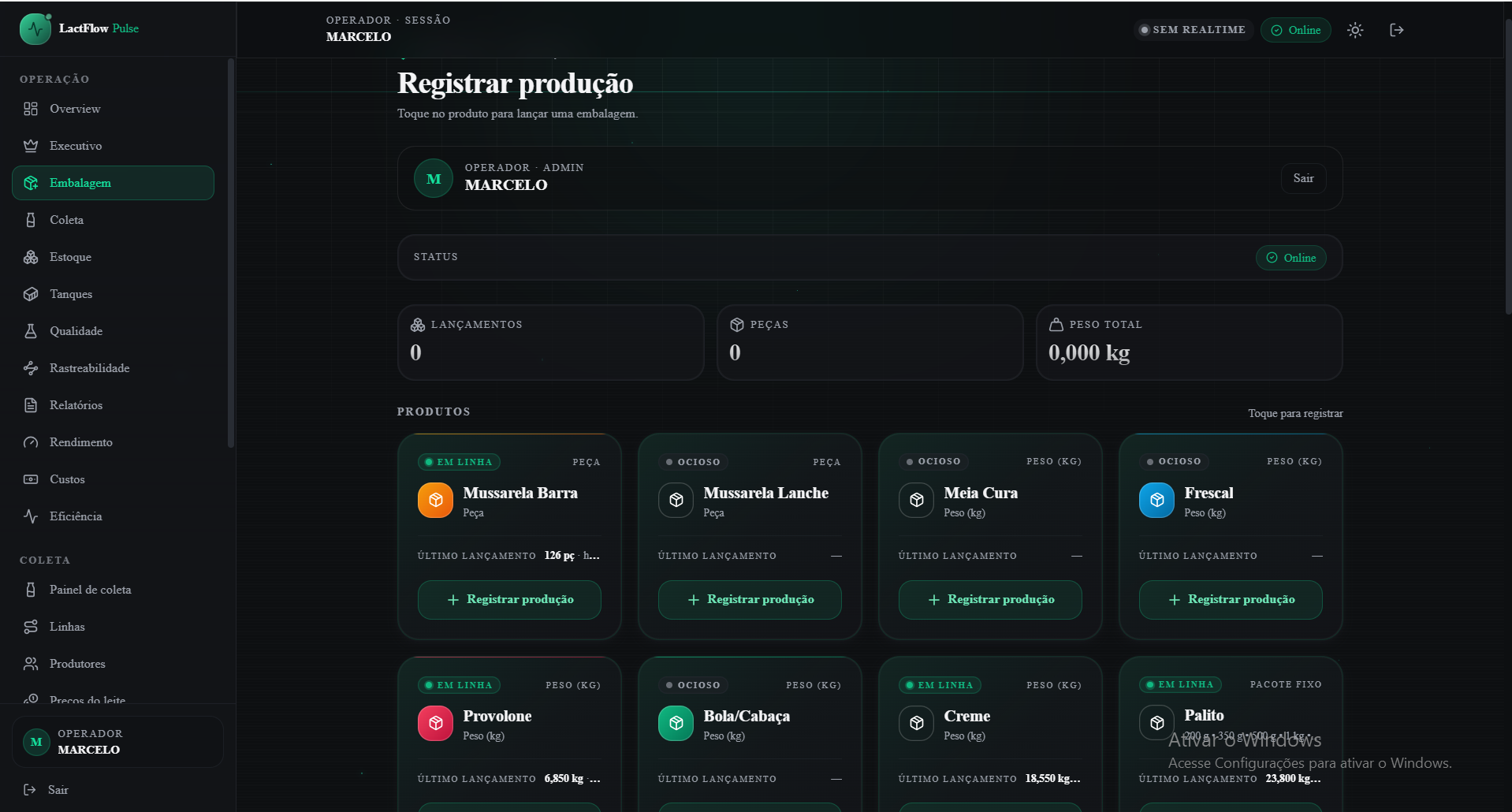
Task: Click EM LINHA badge on Provolone
Action: coord(459,685)
